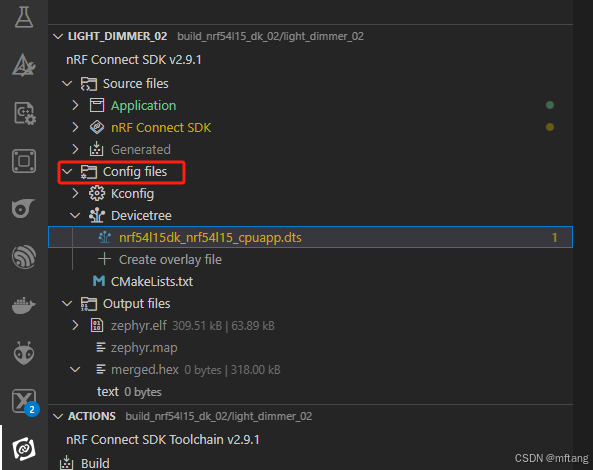
Task: Open the Espressif ESP-IDF sidebar icon
Action: (24, 257)
